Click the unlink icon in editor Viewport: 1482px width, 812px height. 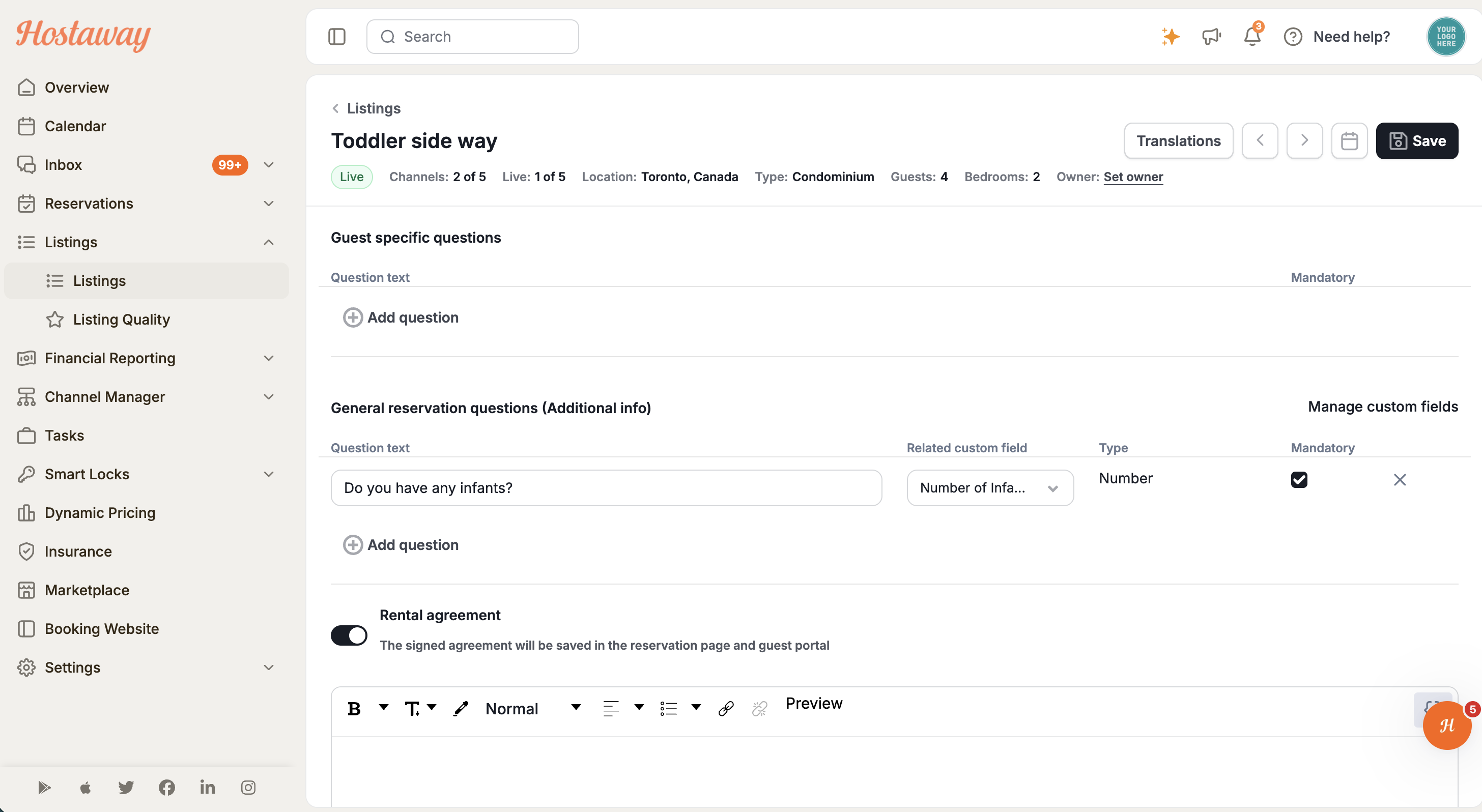click(759, 709)
